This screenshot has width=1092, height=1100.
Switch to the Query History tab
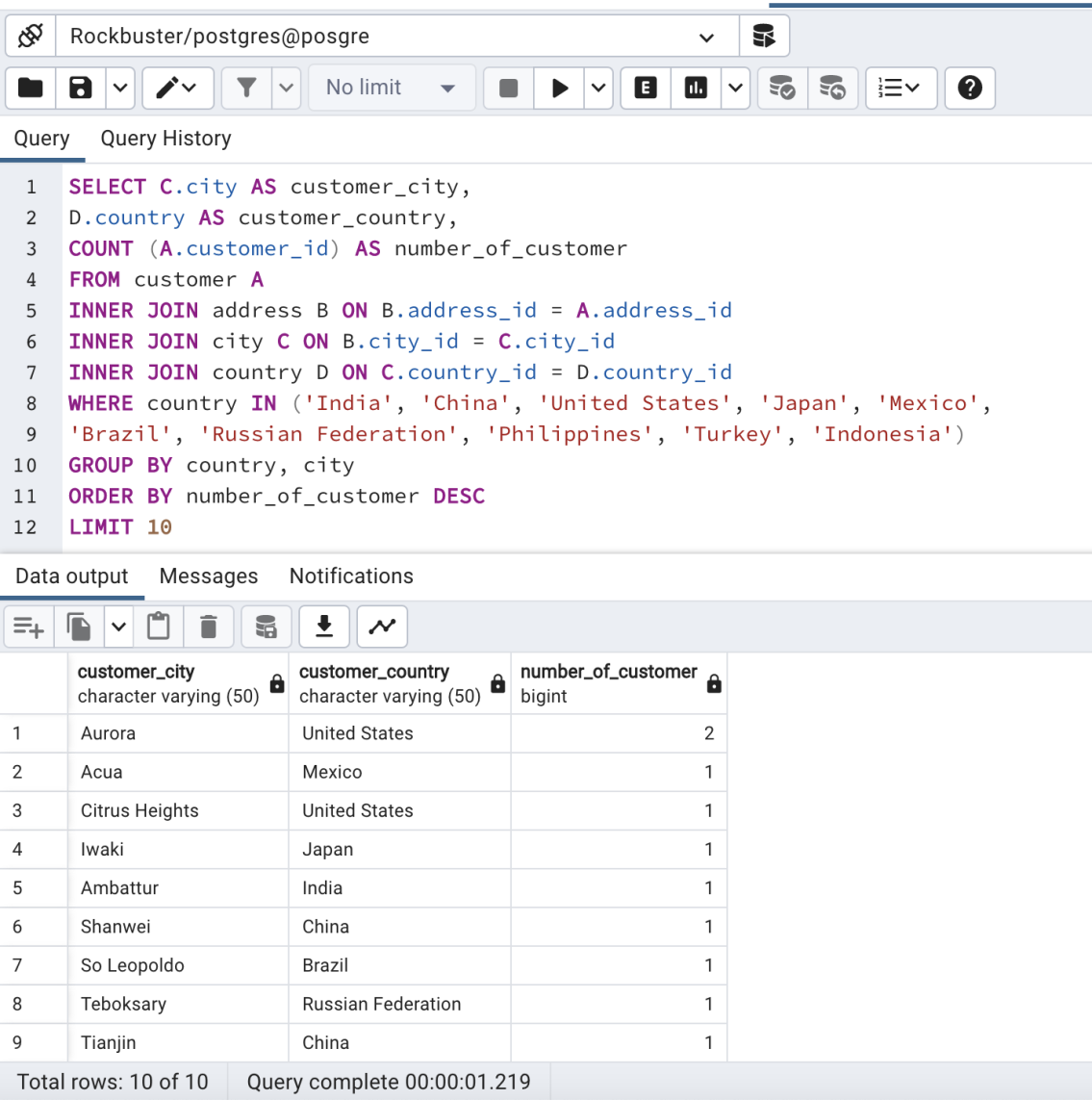[x=165, y=138]
